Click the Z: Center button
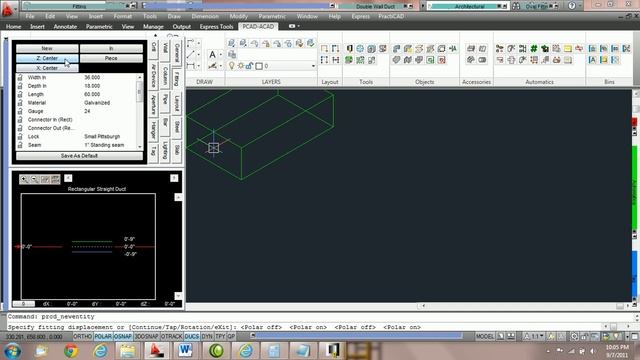This screenshot has width=640, height=360. (x=47, y=58)
